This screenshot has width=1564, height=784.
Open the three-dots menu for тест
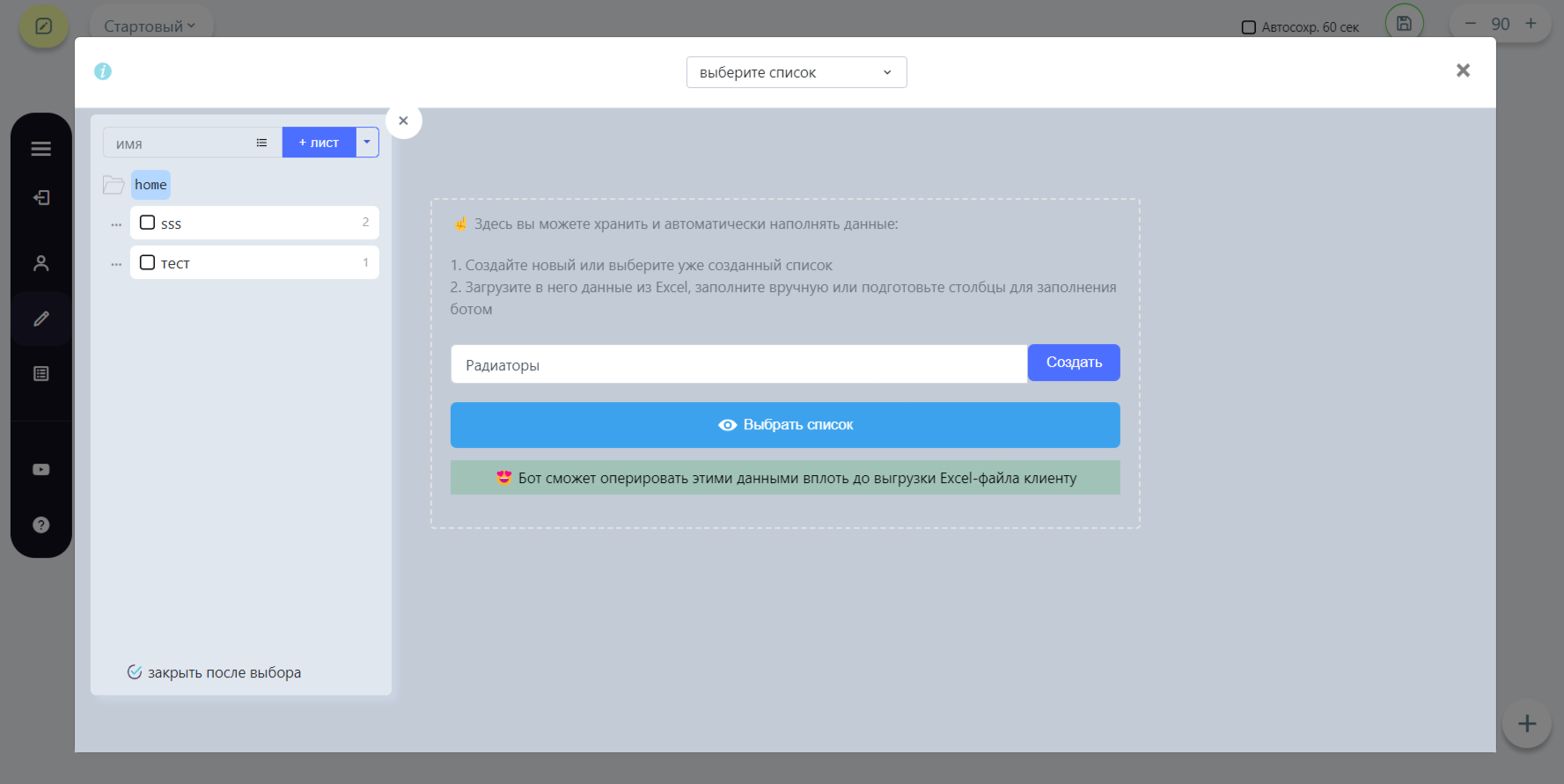click(x=116, y=264)
